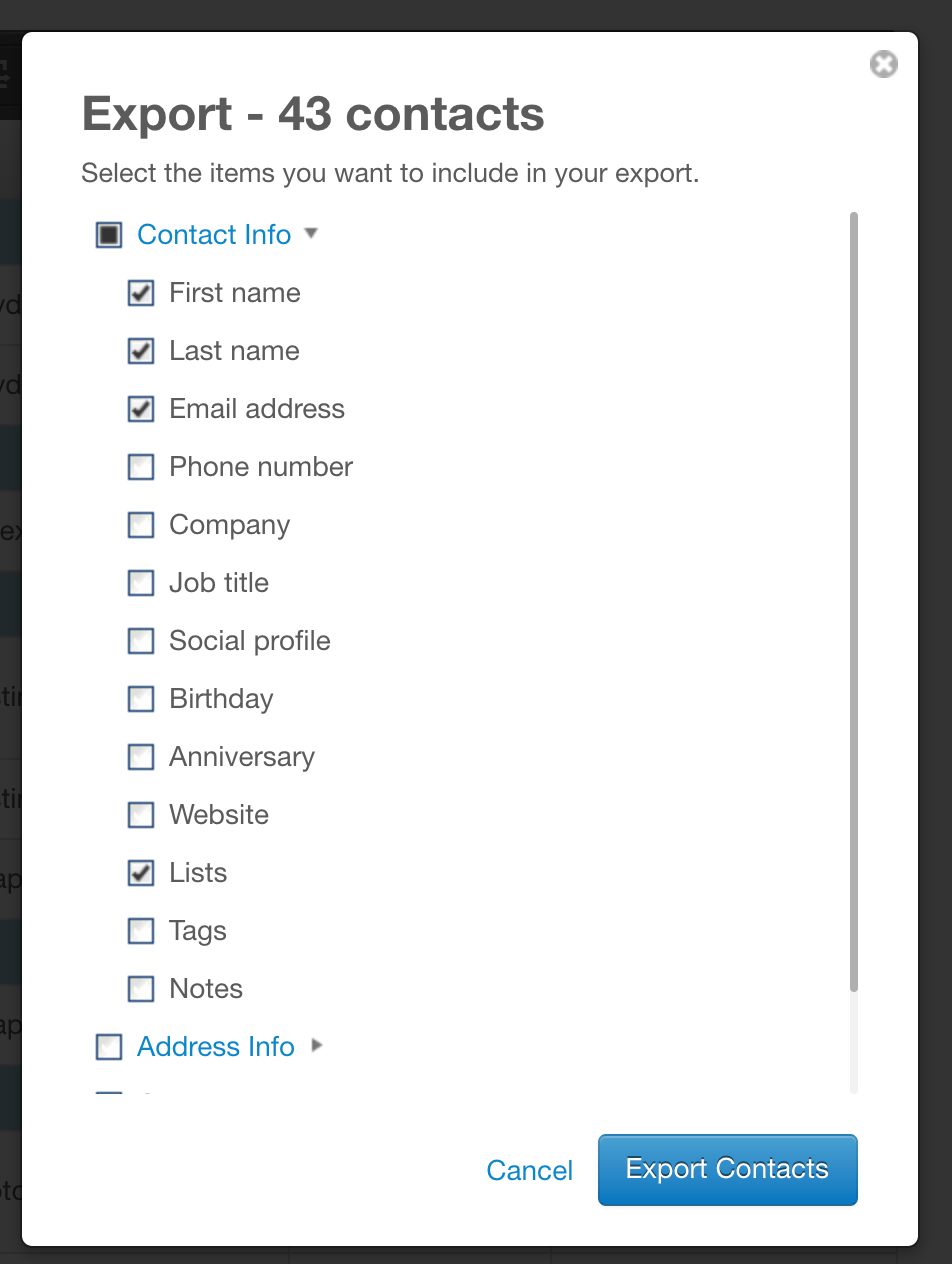Enable the Anniversary checkbox
This screenshot has height=1264, width=952.
click(x=141, y=757)
